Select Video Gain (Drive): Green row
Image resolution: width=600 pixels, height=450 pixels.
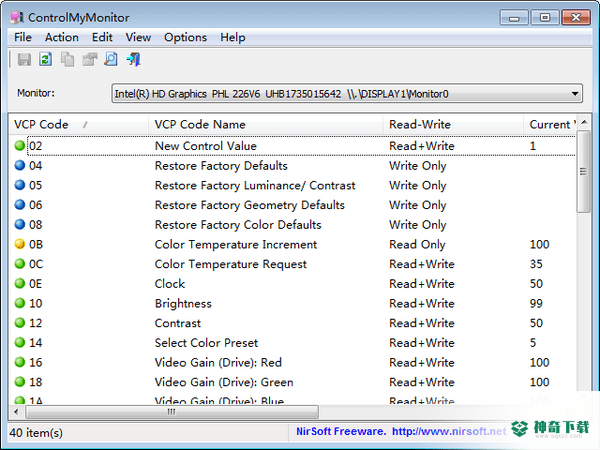pyautogui.click(x=293, y=382)
